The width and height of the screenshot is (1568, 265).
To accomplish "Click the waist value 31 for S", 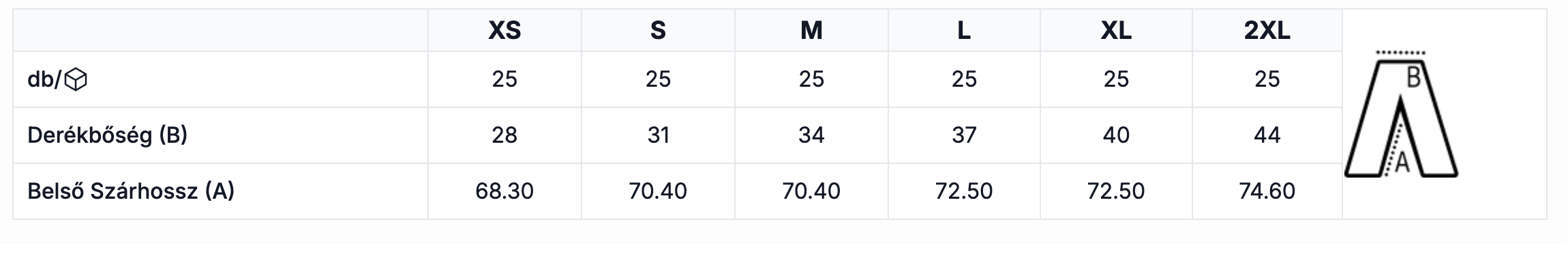I will [x=658, y=135].
